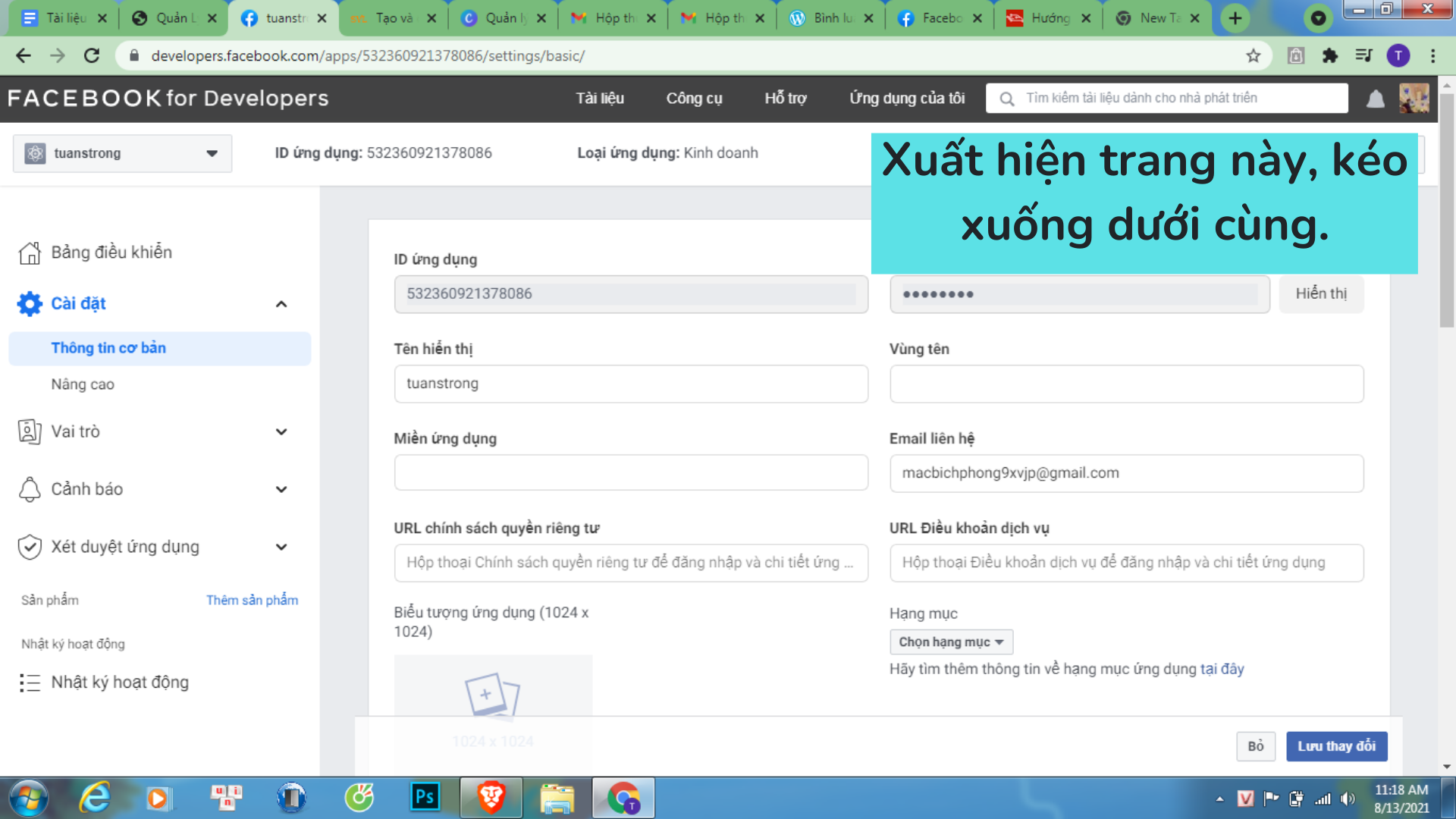Open notifications bell icon

coord(1375,99)
